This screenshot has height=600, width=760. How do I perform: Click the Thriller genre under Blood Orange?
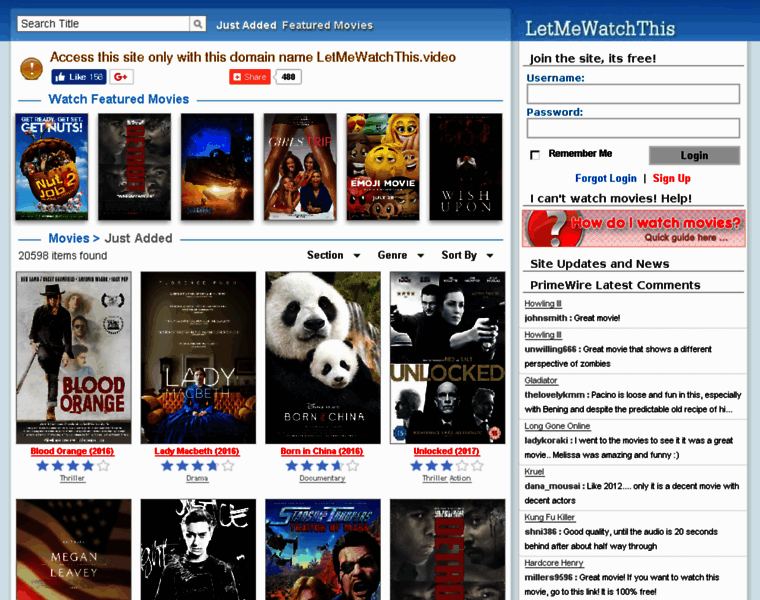pos(72,478)
